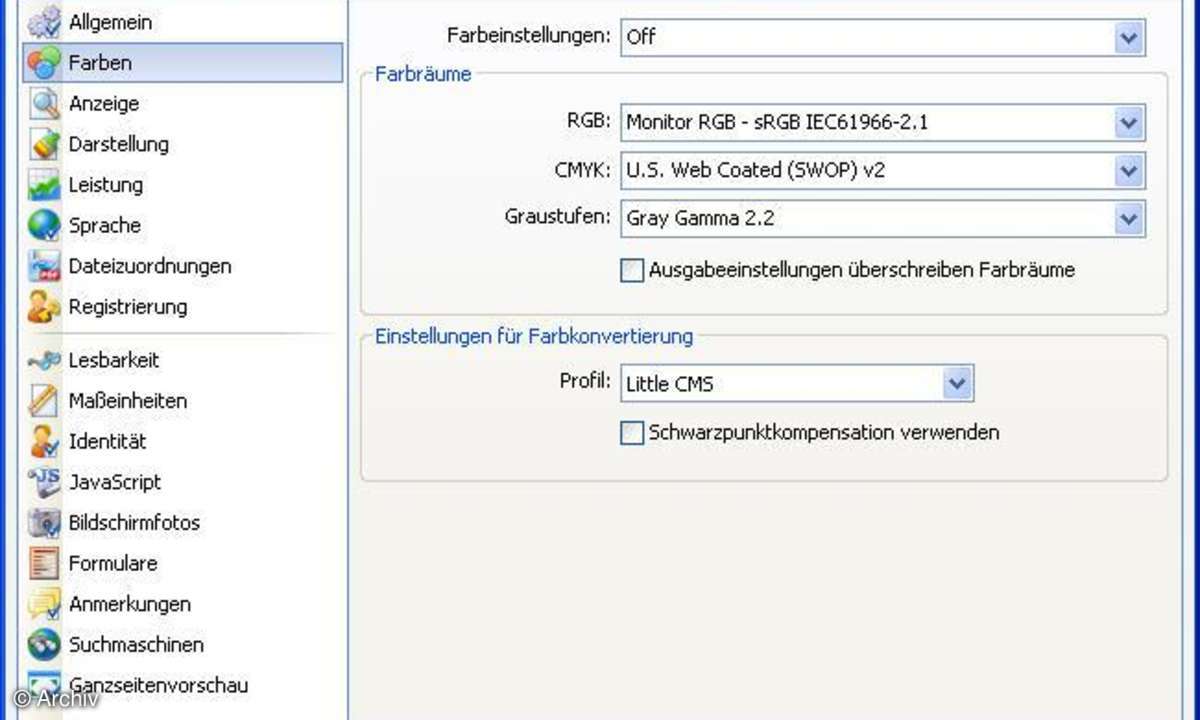Click the Leistung chart icon

[x=44, y=185]
